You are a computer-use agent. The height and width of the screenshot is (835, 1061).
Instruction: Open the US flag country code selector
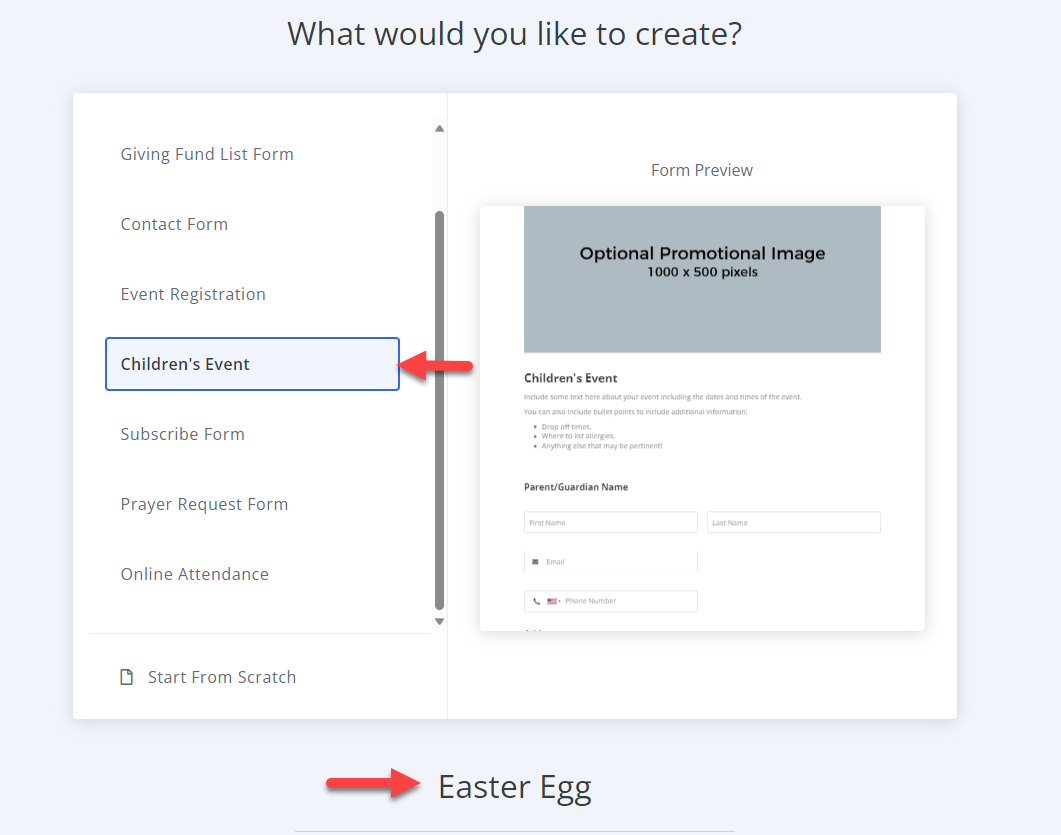[x=554, y=601]
